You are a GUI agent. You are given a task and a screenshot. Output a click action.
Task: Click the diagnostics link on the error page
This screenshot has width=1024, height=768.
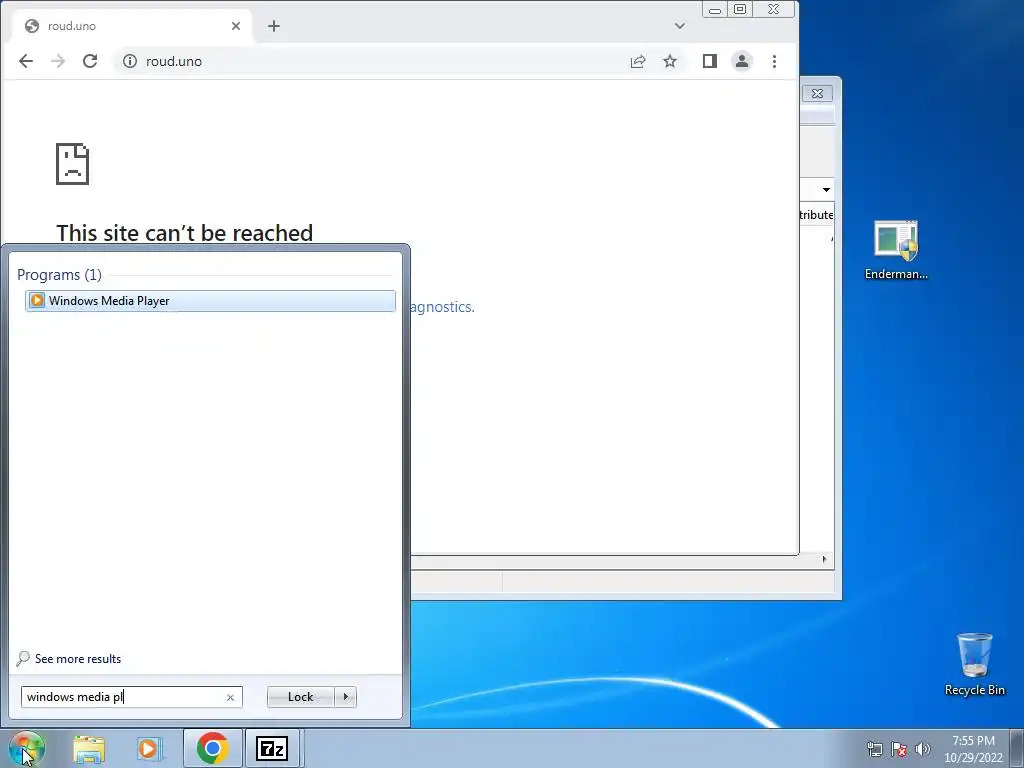coord(442,307)
